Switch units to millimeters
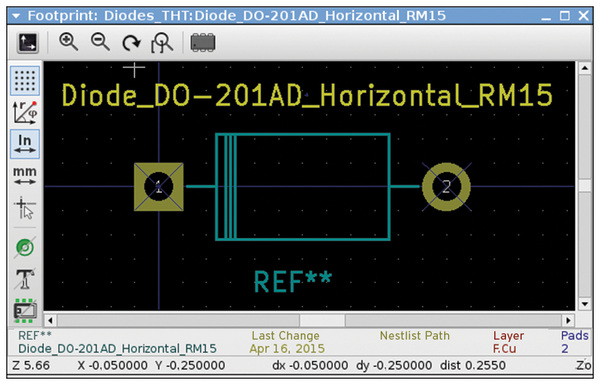This screenshot has height=385, width=600. pyautogui.click(x=25, y=176)
